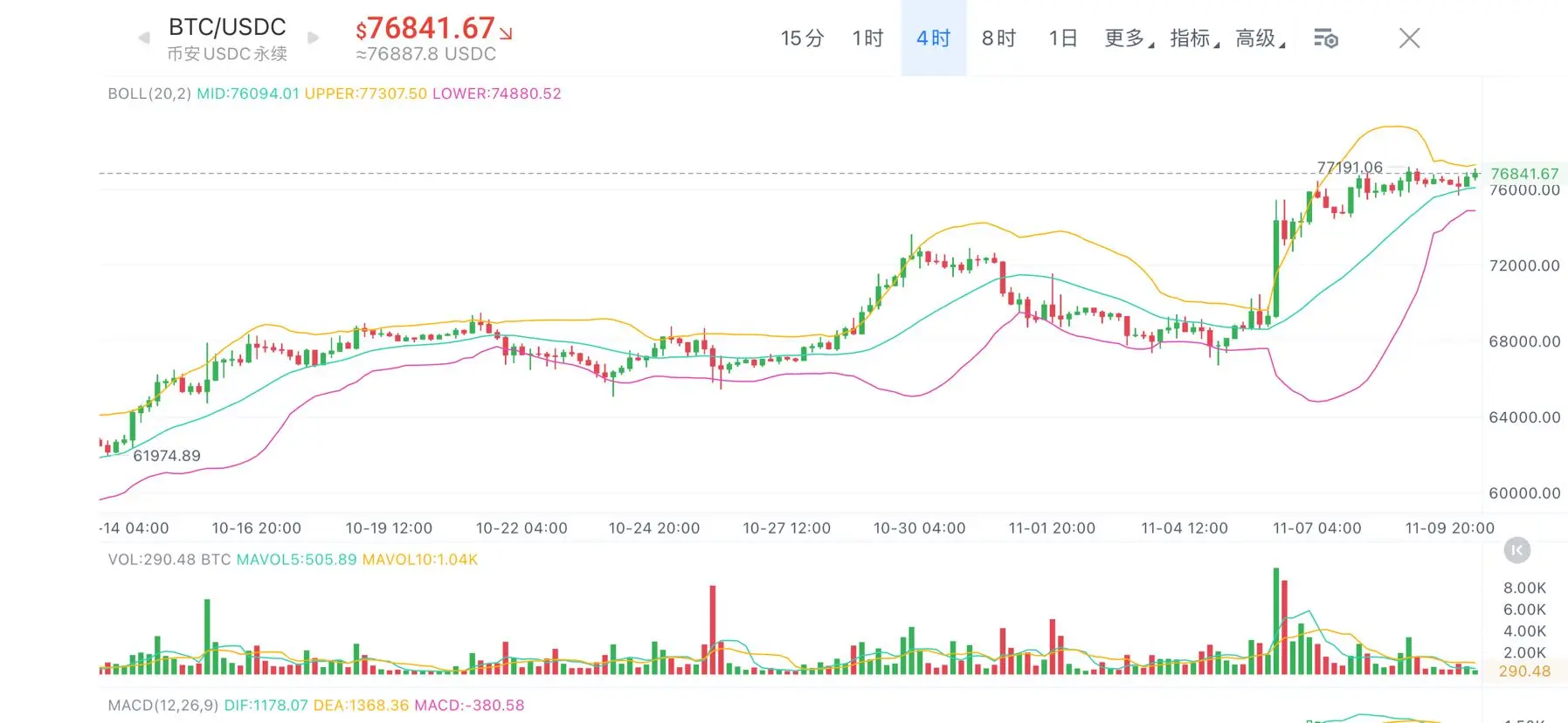Click the 11-04 12:00 time label
Screen dimensions: 1568x723
click(1185, 528)
